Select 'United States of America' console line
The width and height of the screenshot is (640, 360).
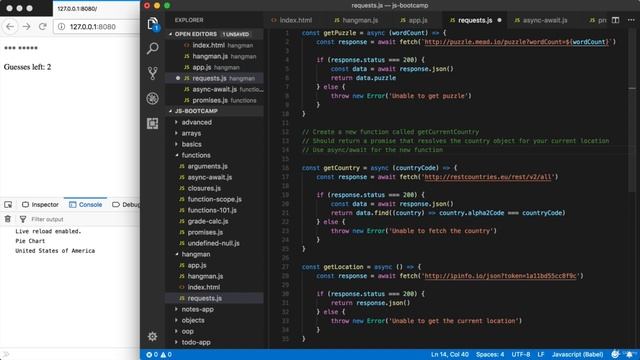[55, 251]
